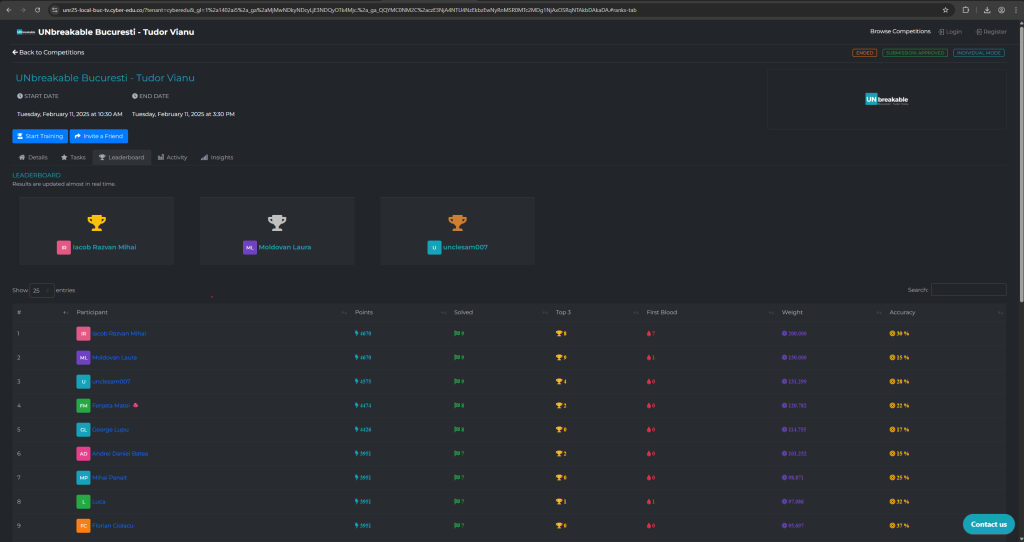Click the silver second-place trophy icon
This screenshot has height=542, width=1024.
tap(277, 221)
